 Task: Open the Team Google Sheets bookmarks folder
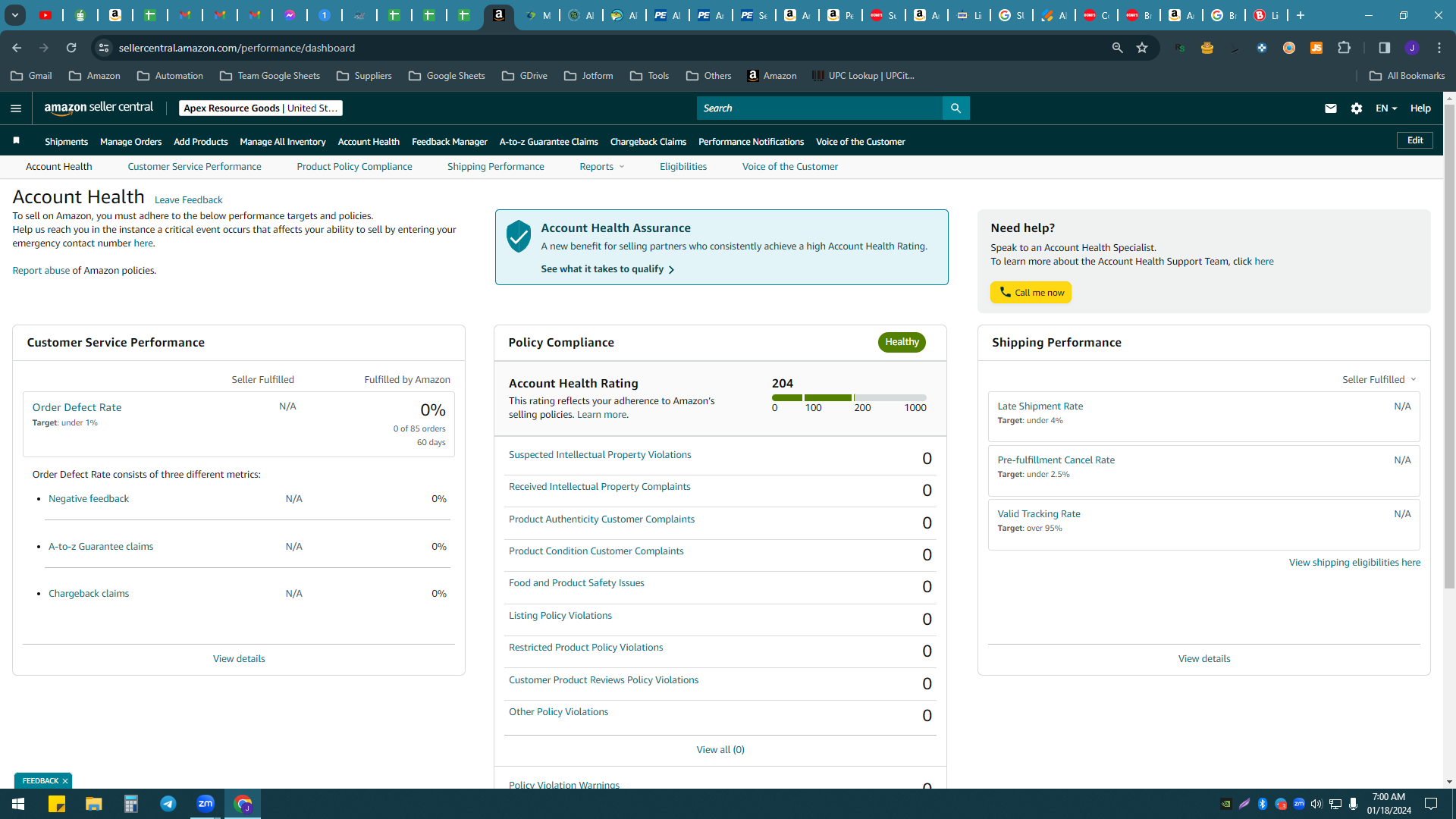click(x=270, y=76)
